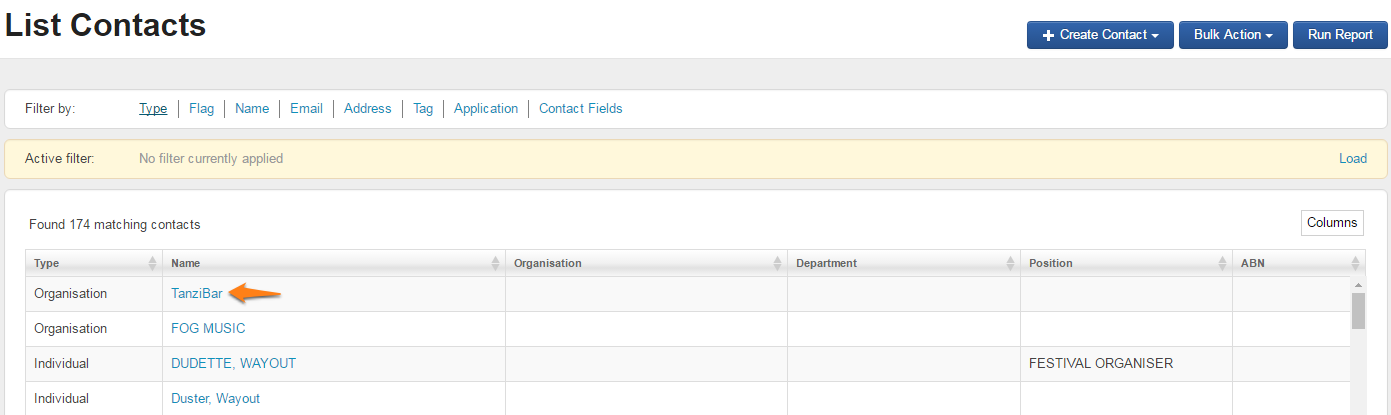Viewport: 1391px width, 415px height.
Task: Click the sort arrows in Type column
Action: tap(152, 263)
